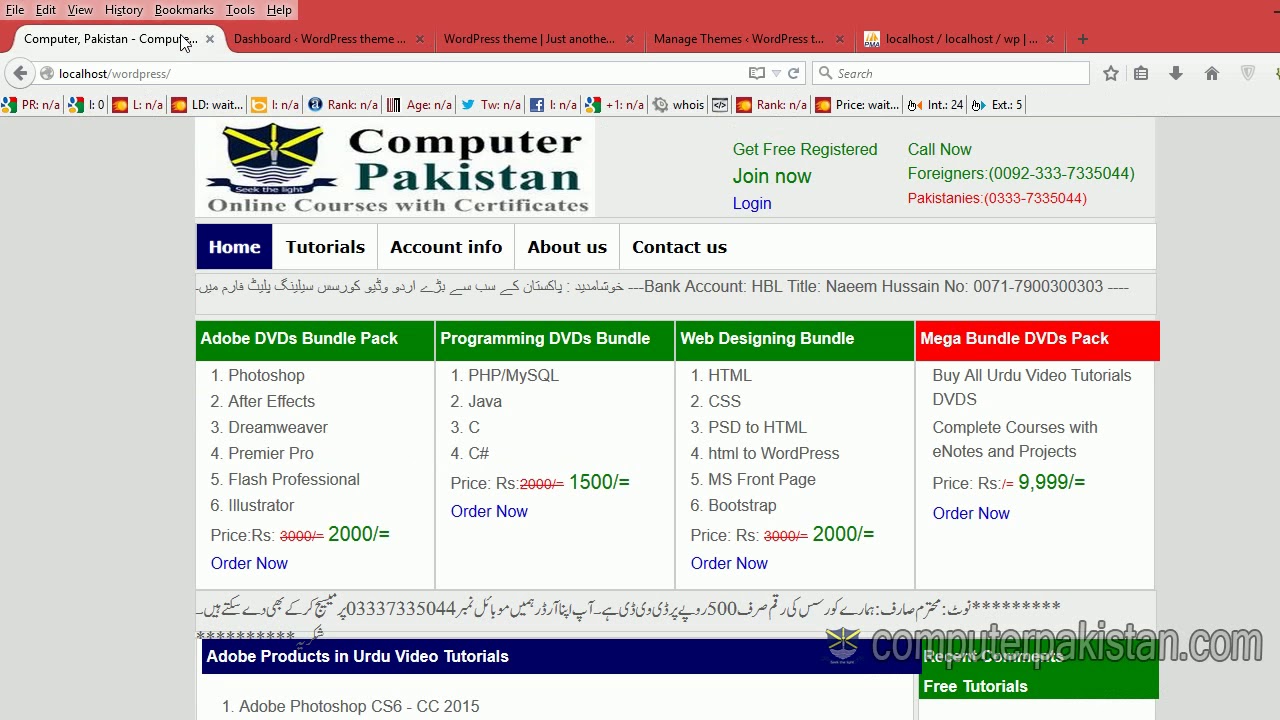Close the Dashboard WordPress theme tab
The height and width of the screenshot is (720, 1280).
click(x=420, y=39)
